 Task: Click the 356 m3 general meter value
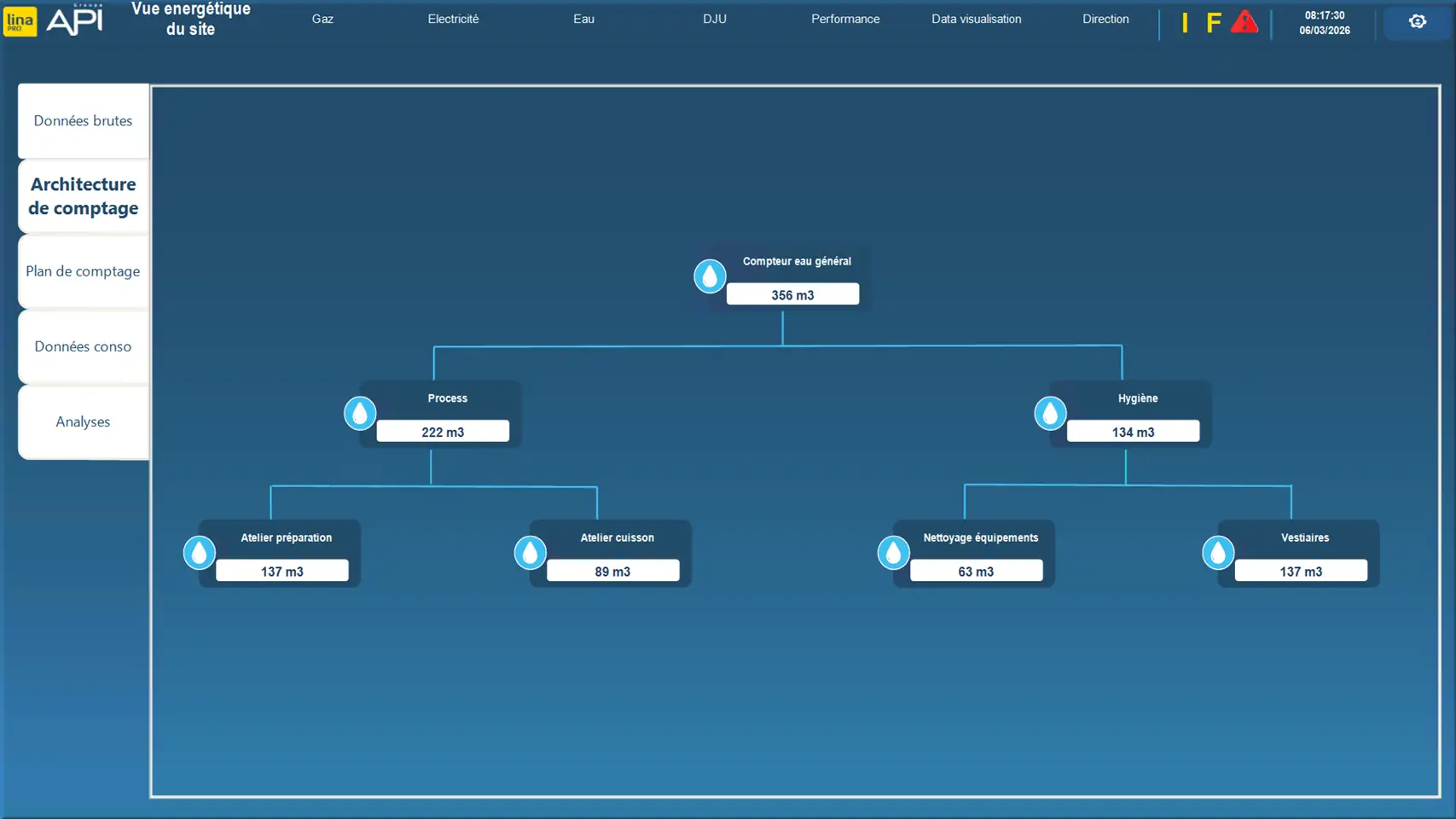(x=792, y=295)
